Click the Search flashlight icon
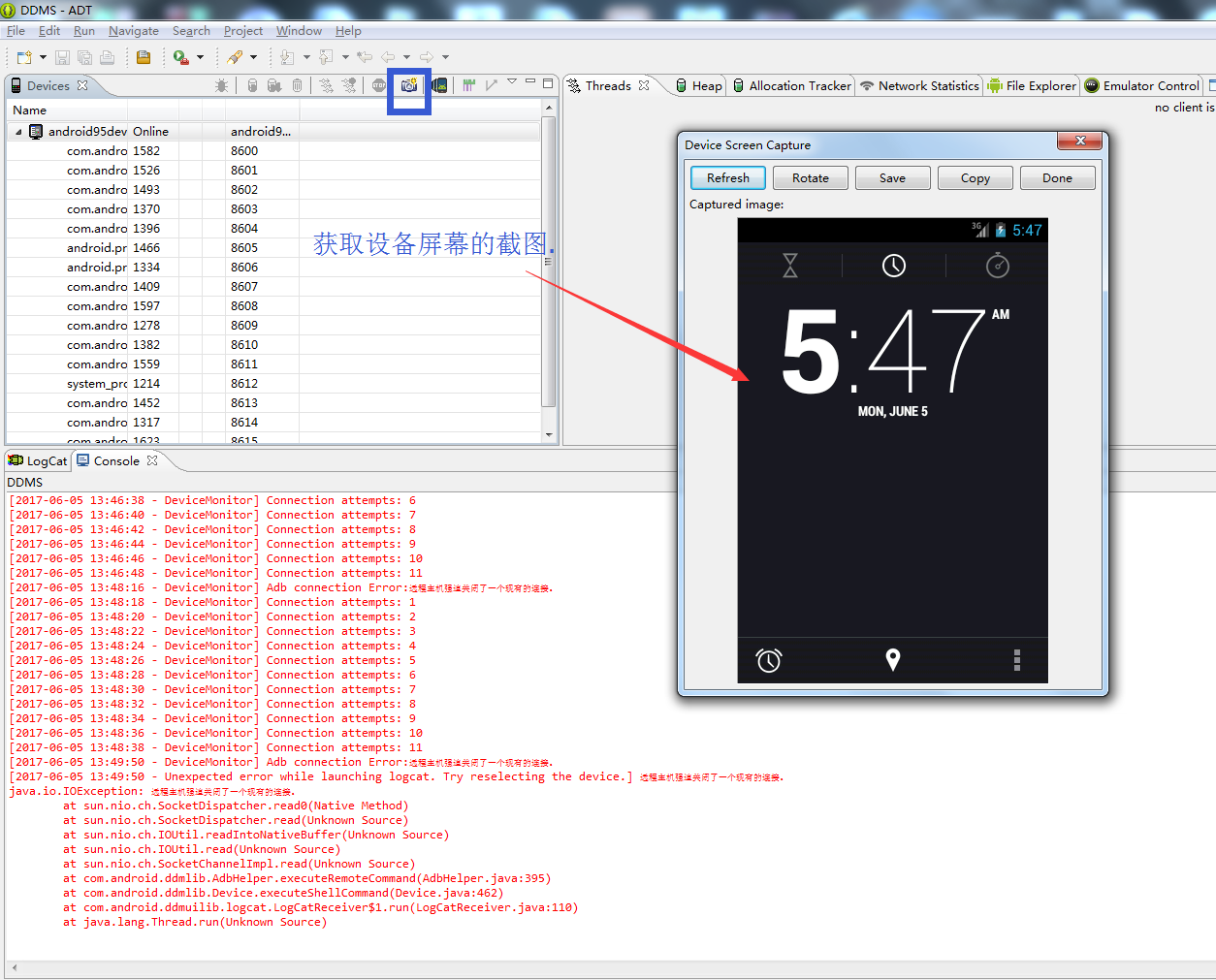The width and height of the screenshot is (1216, 980). [235, 57]
